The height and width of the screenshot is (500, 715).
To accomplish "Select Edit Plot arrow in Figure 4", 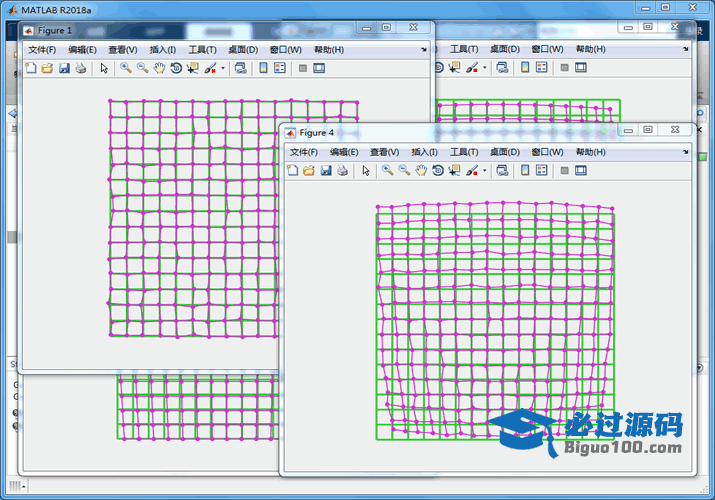I will [x=366, y=170].
